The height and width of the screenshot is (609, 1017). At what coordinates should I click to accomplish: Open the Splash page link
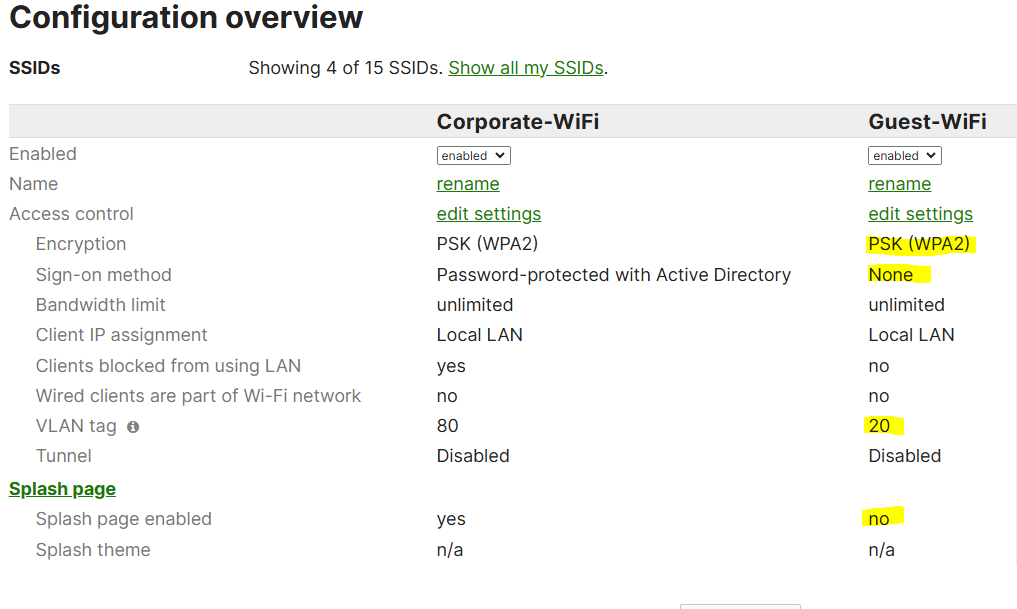point(62,489)
